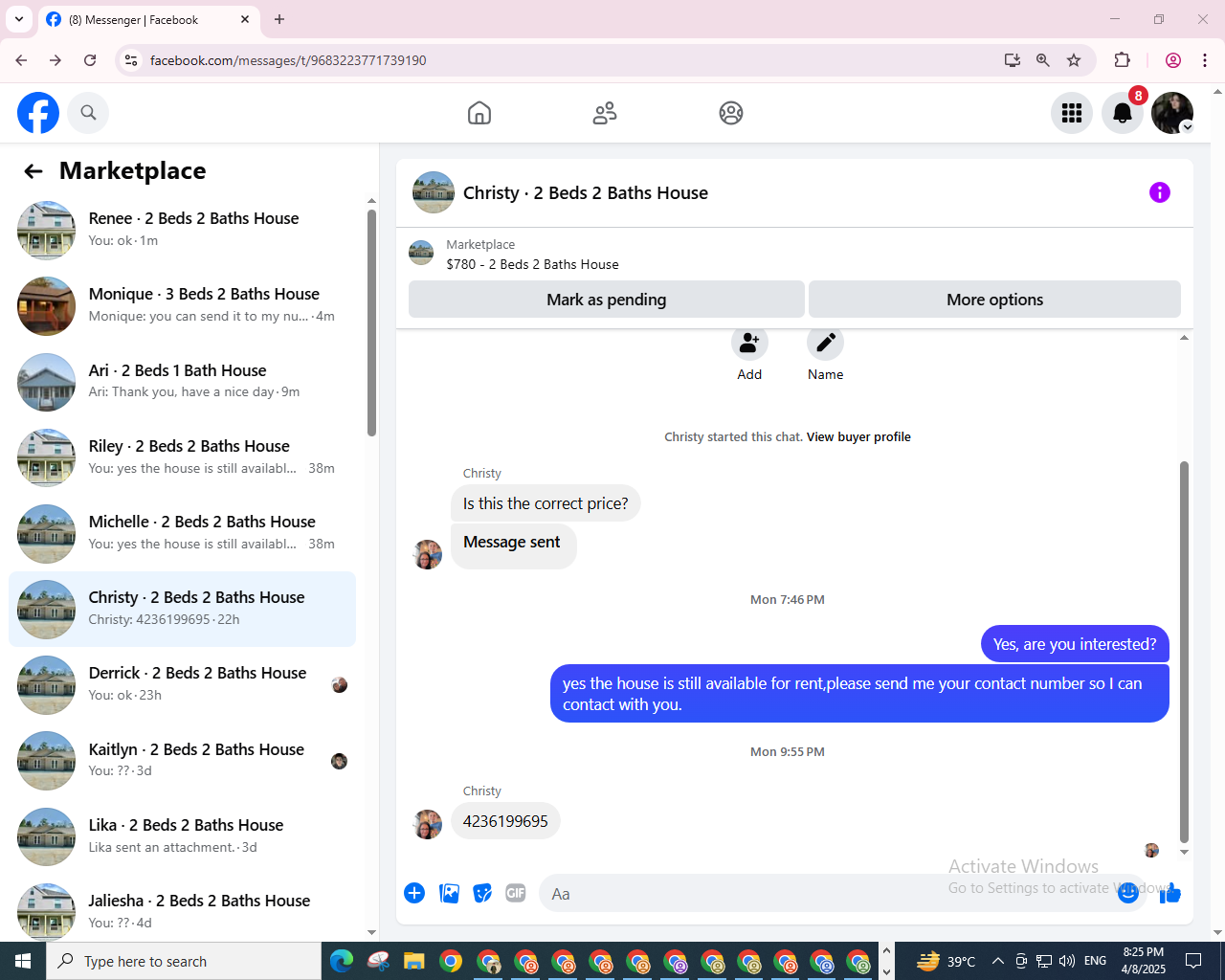Image resolution: width=1225 pixels, height=980 pixels.
Task: Open Riley's 2 Beds 2 Baths conversation
Action: click(182, 457)
